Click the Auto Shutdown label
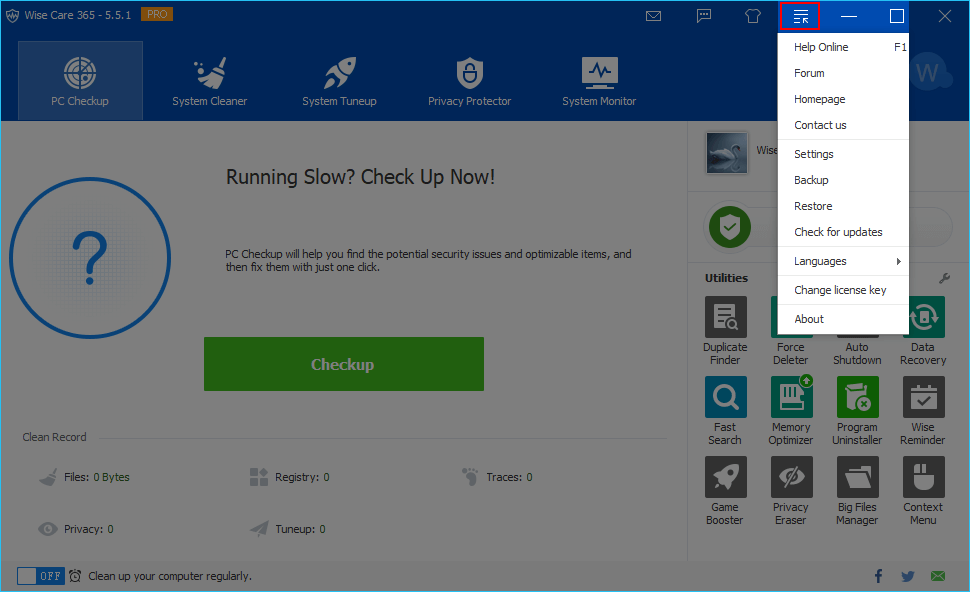This screenshot has height=592, width=970. coord(857,354)
